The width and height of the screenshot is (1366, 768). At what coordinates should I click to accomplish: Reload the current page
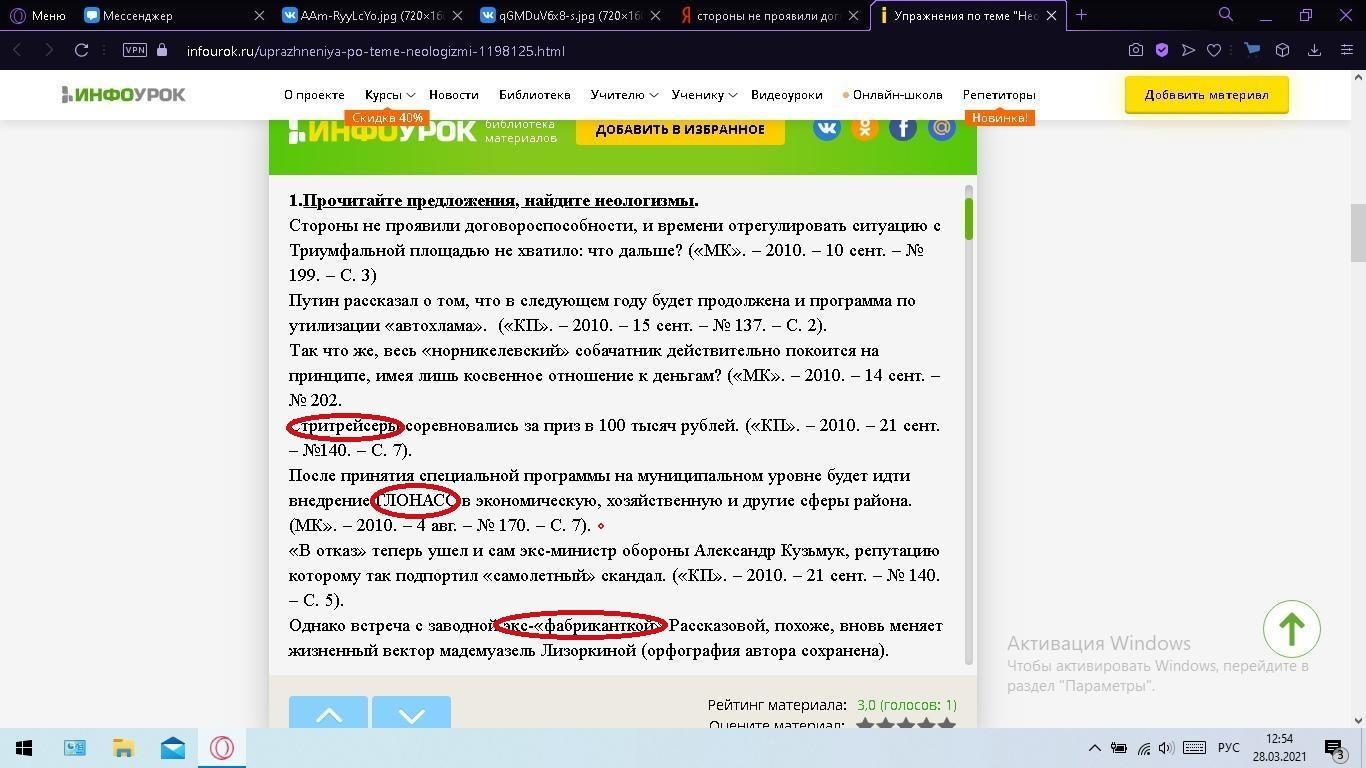(82, 50)
